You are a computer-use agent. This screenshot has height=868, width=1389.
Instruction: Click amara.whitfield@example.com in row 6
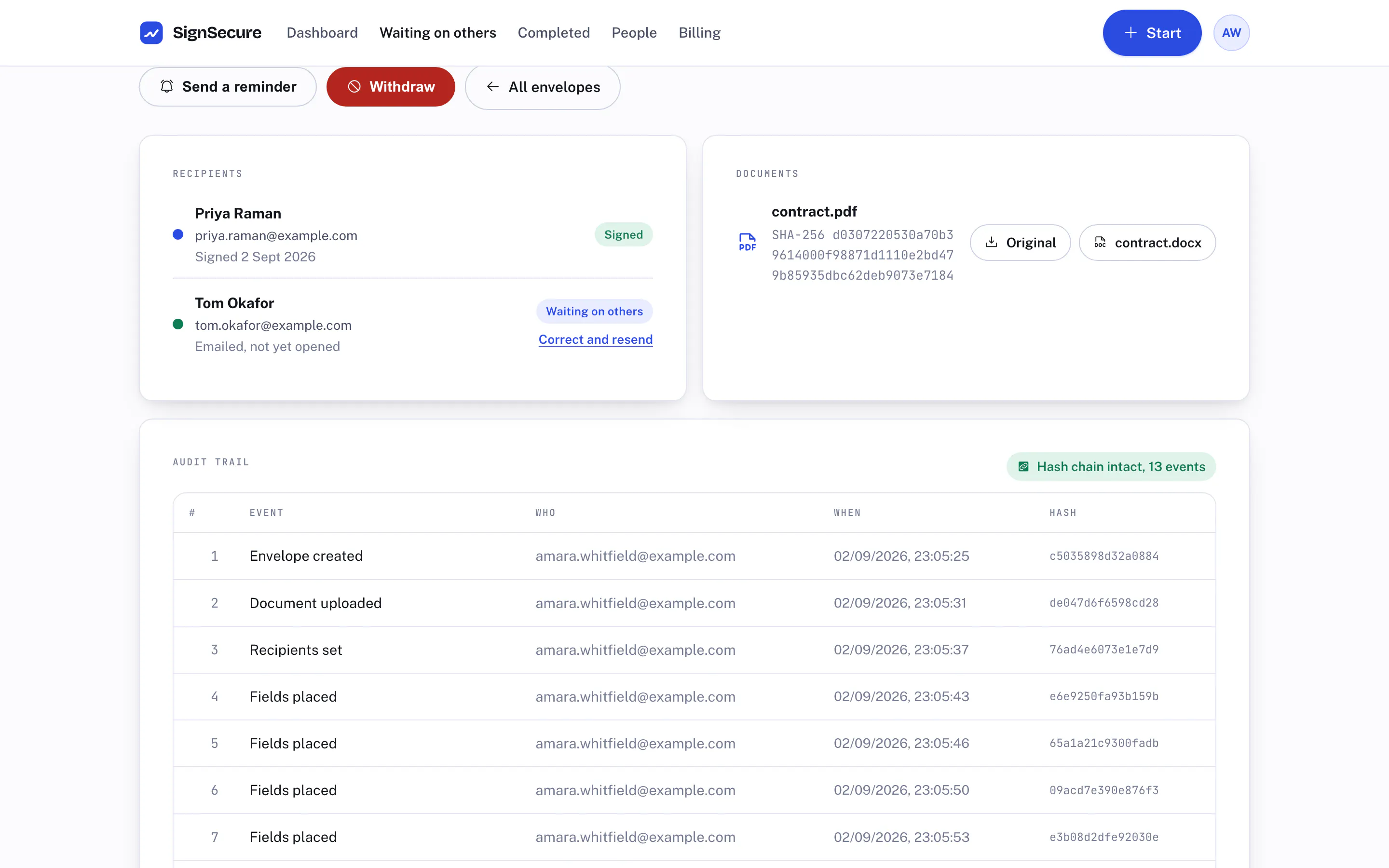pos(635,790)
